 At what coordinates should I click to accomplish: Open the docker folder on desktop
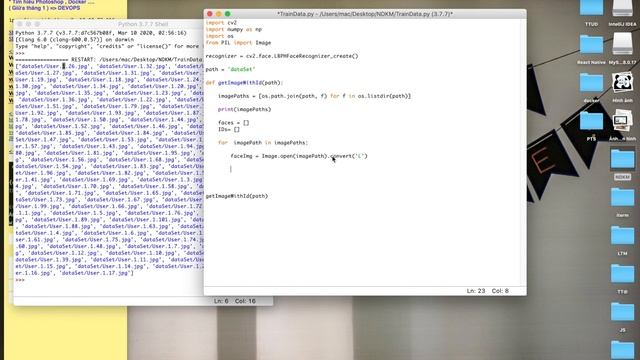click(591, 82)
